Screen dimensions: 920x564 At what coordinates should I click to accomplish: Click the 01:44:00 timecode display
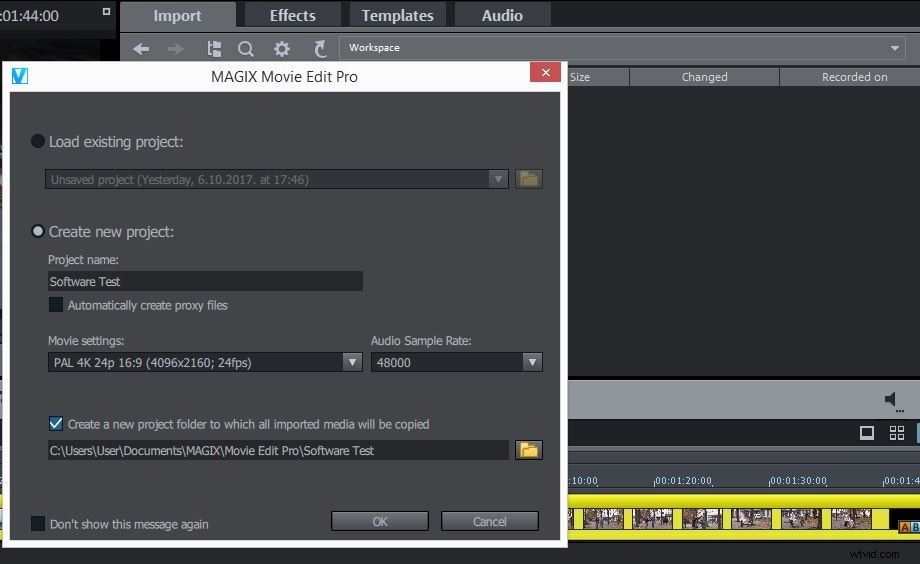pos(29,16)
